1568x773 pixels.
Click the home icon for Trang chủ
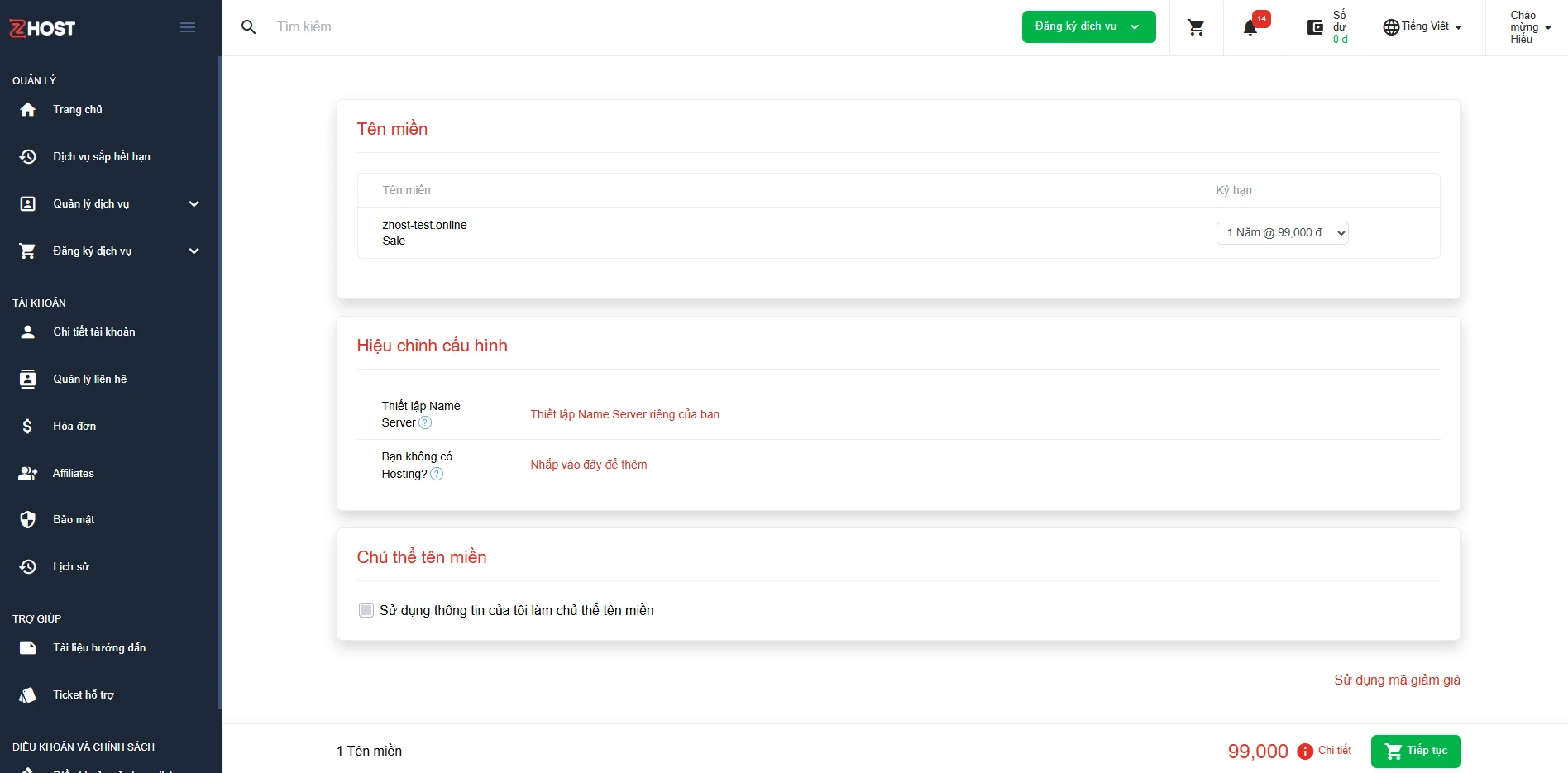(27, 109)
